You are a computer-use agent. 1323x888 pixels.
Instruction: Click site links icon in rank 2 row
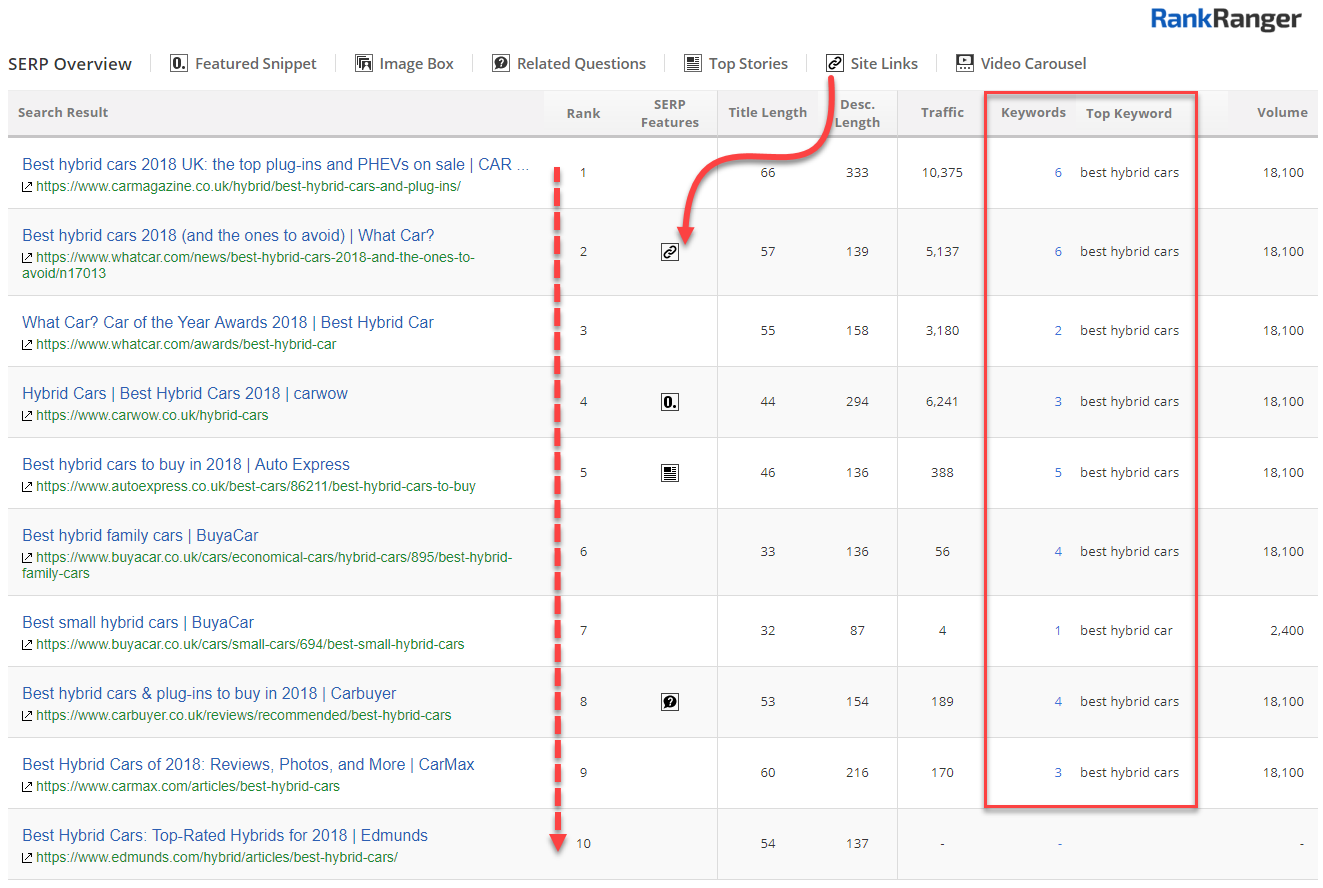tap(670, 252)
